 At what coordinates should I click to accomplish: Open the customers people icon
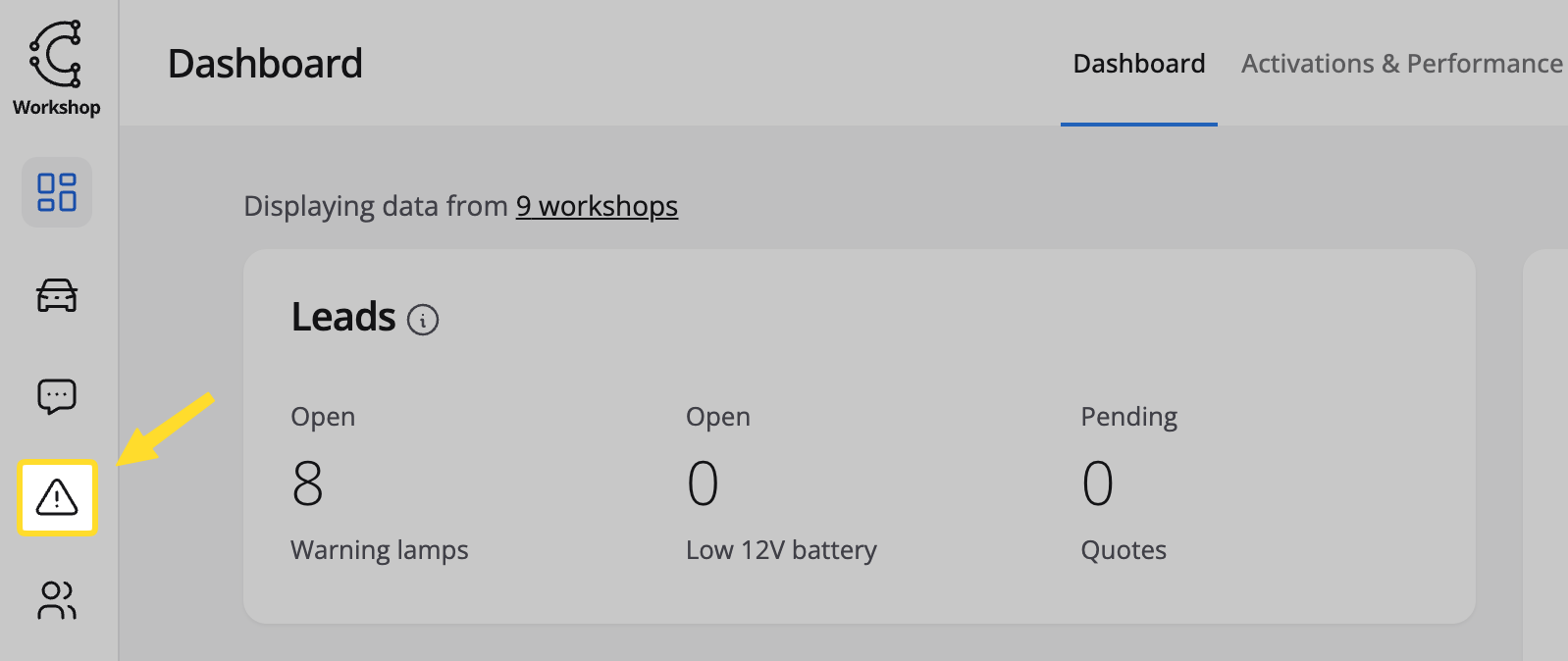(57, 600)
